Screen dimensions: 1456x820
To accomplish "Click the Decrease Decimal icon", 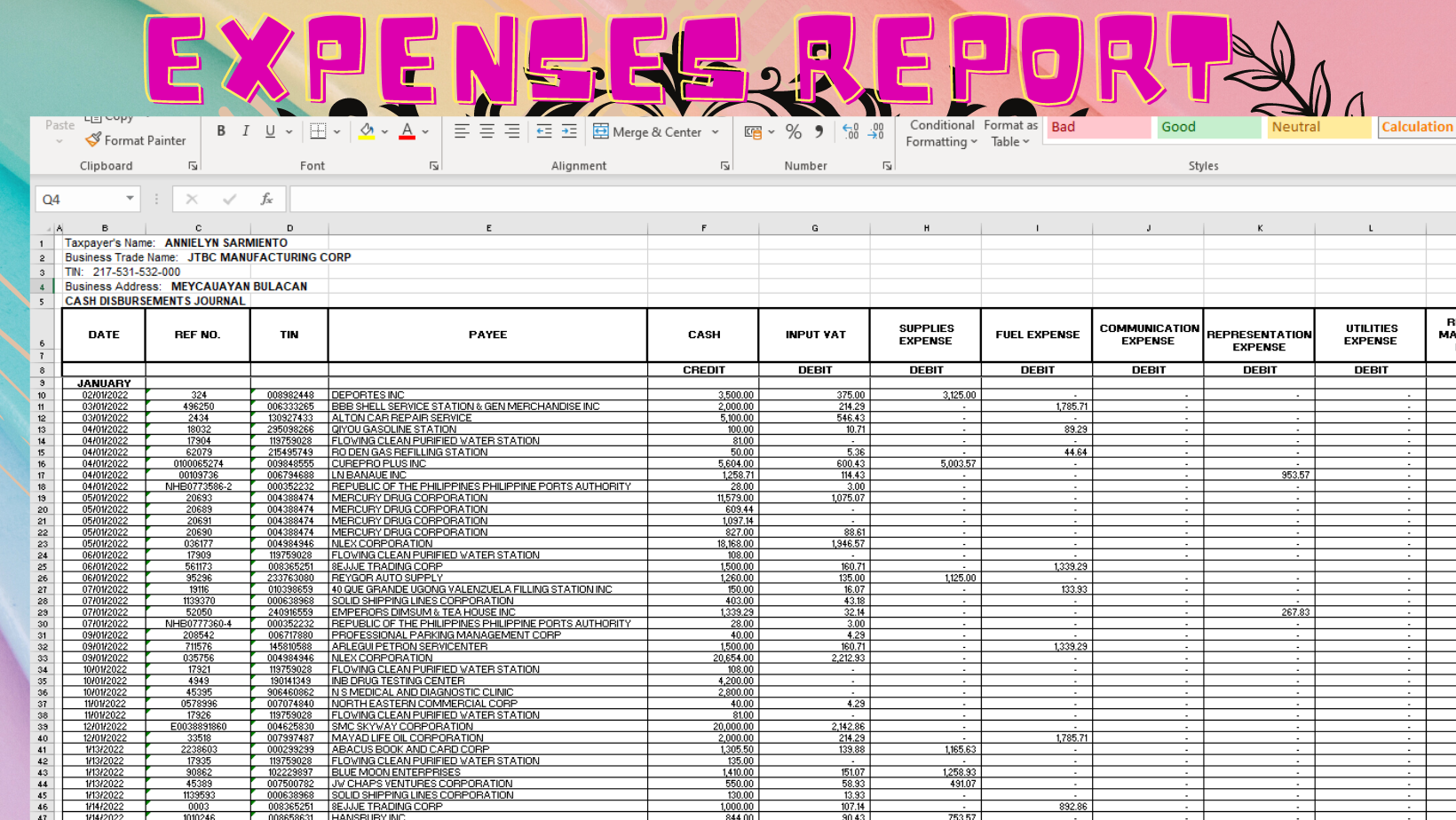I will pos(876,131).
